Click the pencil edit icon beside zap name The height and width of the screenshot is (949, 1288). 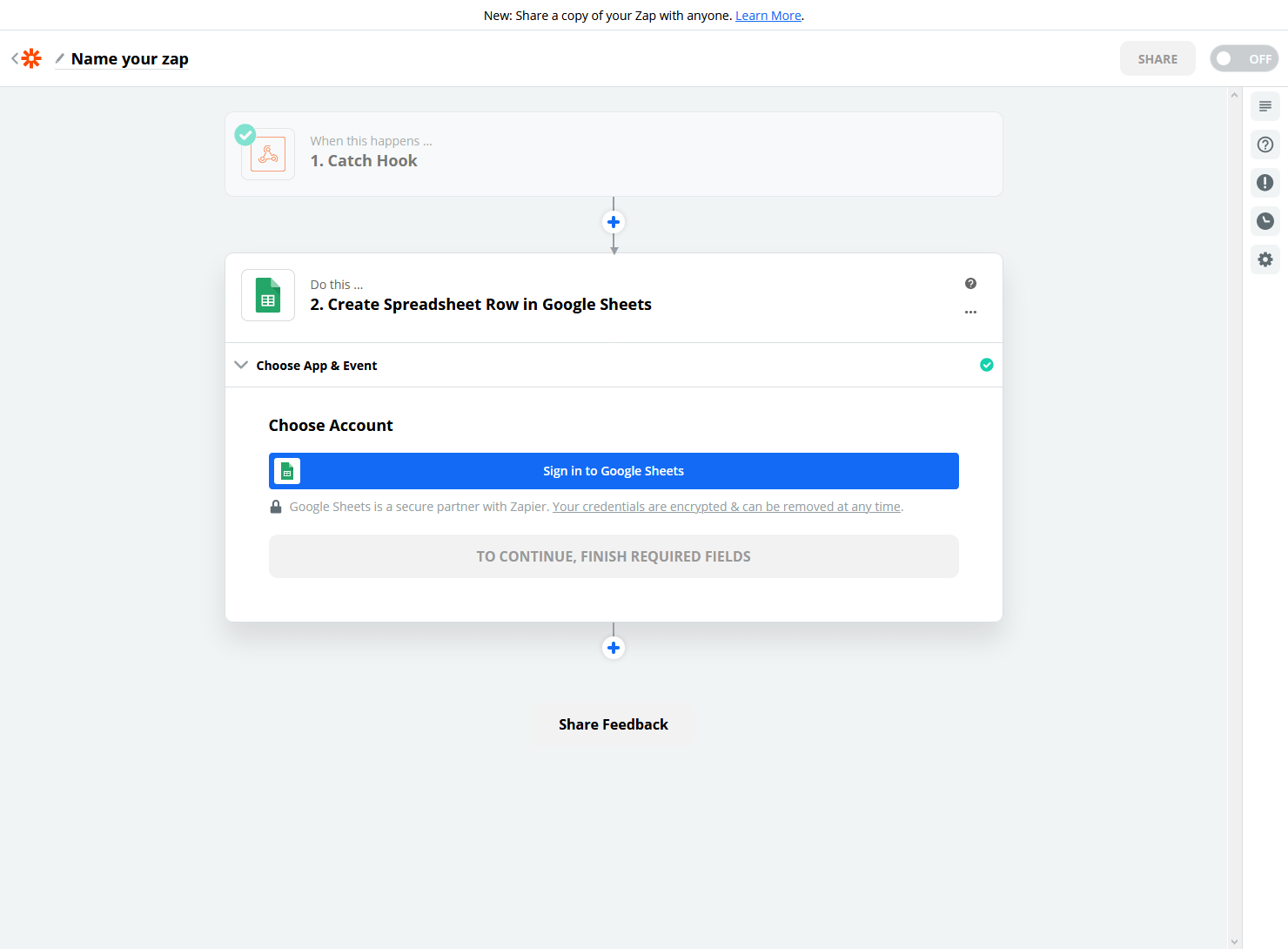pos(59,58)
